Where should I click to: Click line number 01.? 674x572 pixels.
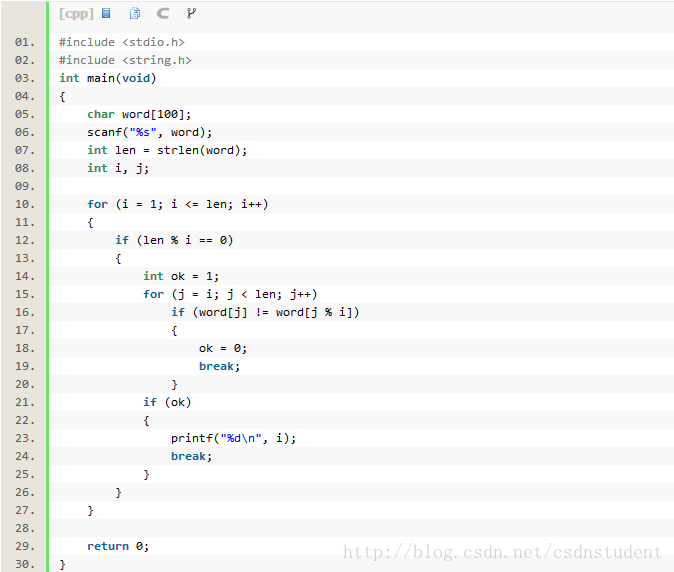(25, 42)
